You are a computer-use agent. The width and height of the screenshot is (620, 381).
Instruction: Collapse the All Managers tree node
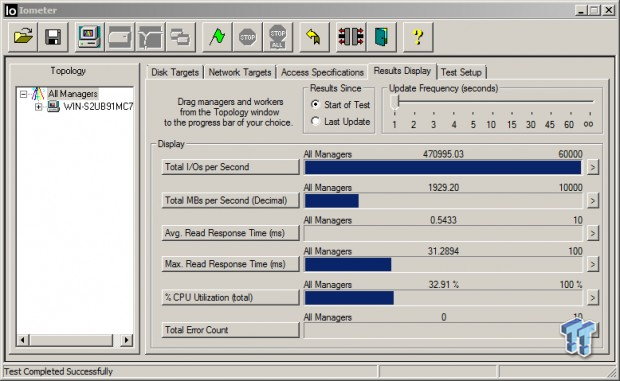pyautogui.click(x=23, y=94)
